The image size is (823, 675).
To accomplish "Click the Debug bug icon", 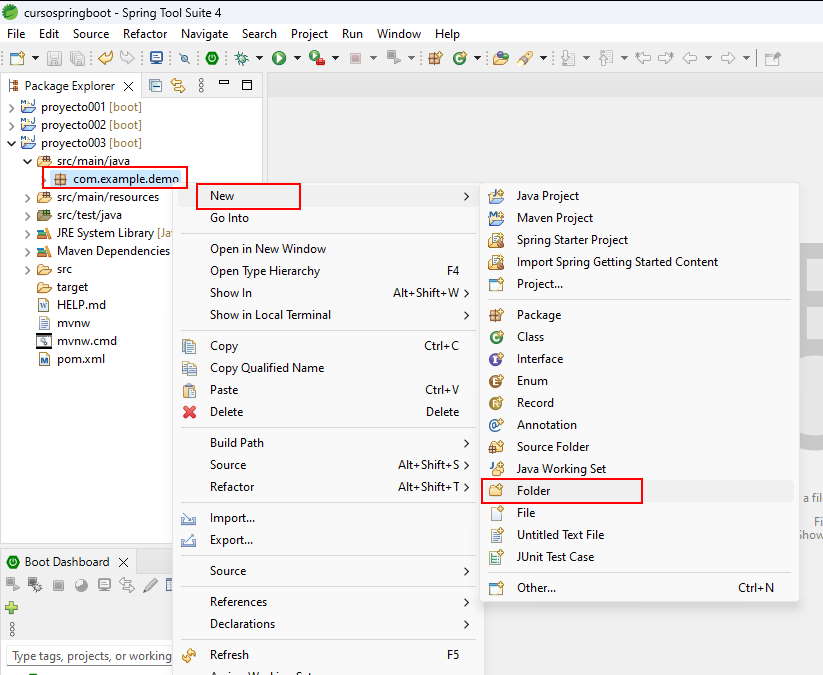I will point(241,58).
